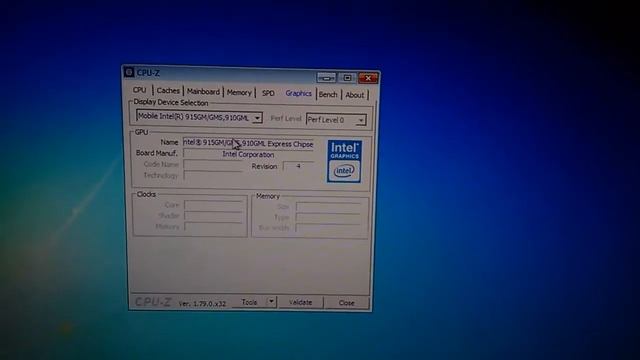Screen dimensions: 640x360
Task: Click the Clocks Core field
Action: coord(213,205)
